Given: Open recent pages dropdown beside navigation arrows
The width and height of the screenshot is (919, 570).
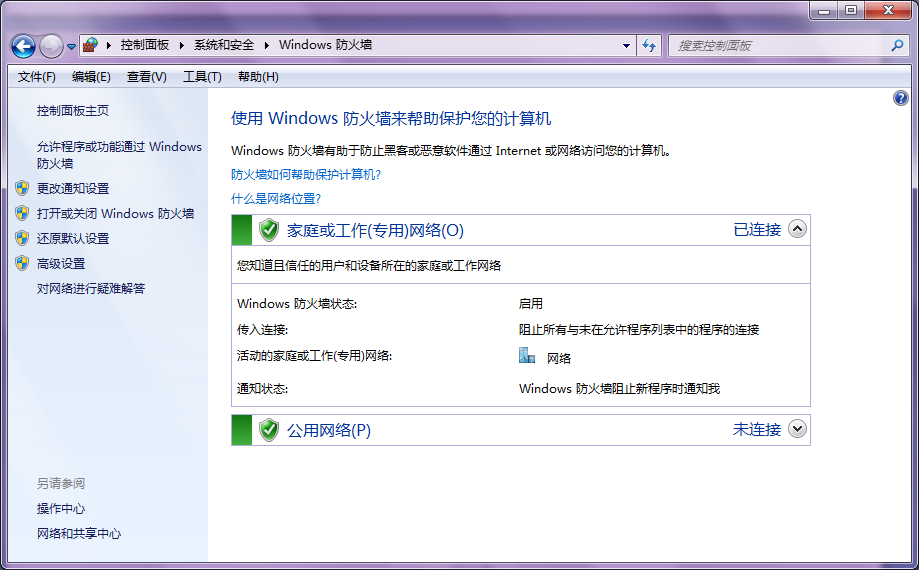Looking at the screenshot, I should (x=71, y=46).
